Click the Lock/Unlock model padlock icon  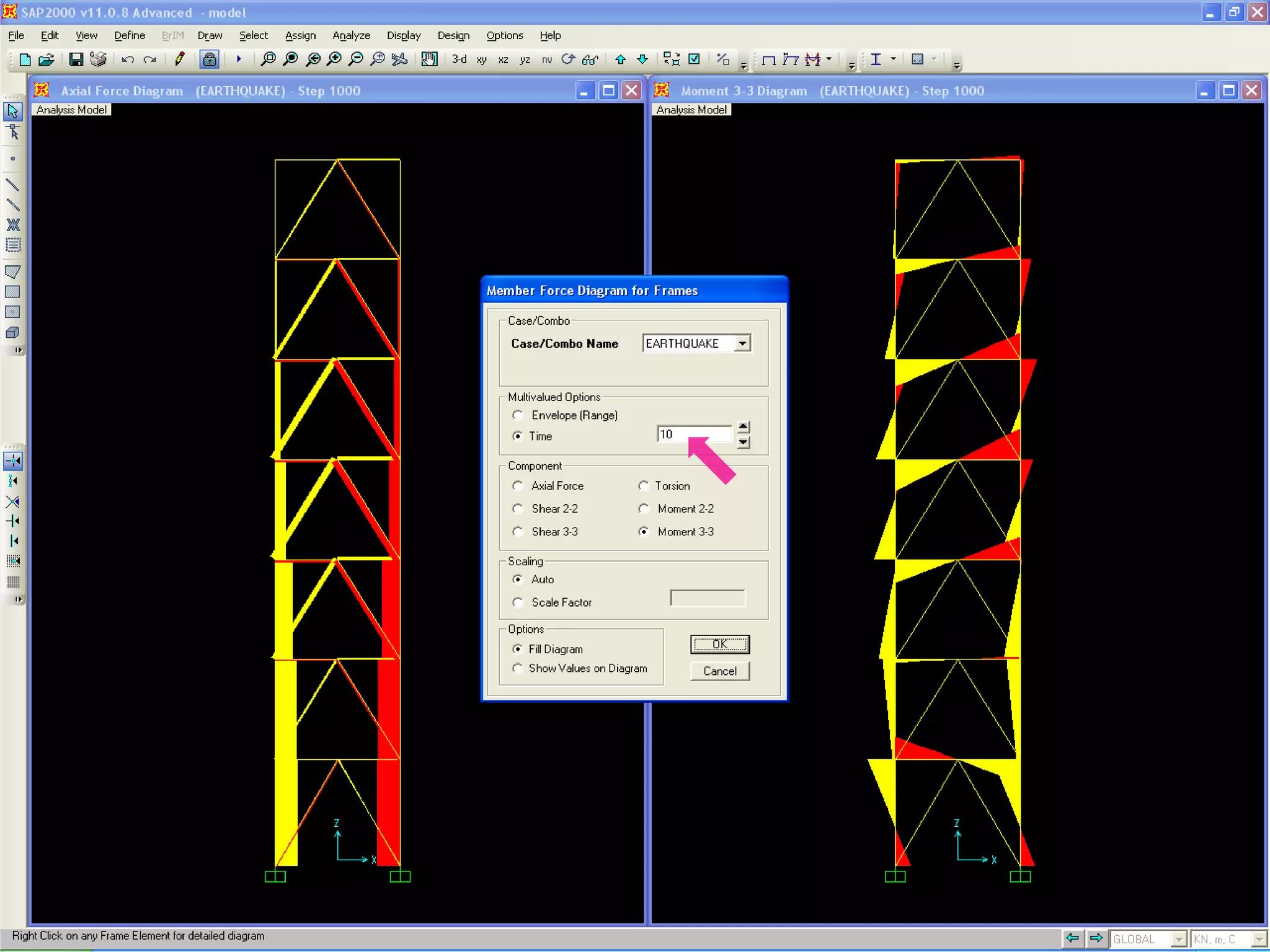pos(210,59)
